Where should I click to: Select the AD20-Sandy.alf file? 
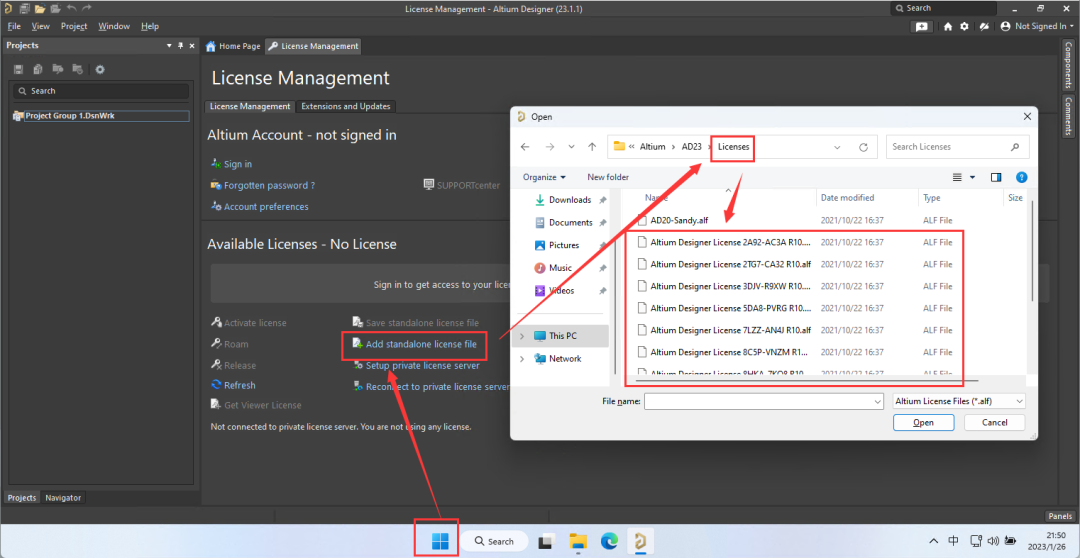pos(679,220)
